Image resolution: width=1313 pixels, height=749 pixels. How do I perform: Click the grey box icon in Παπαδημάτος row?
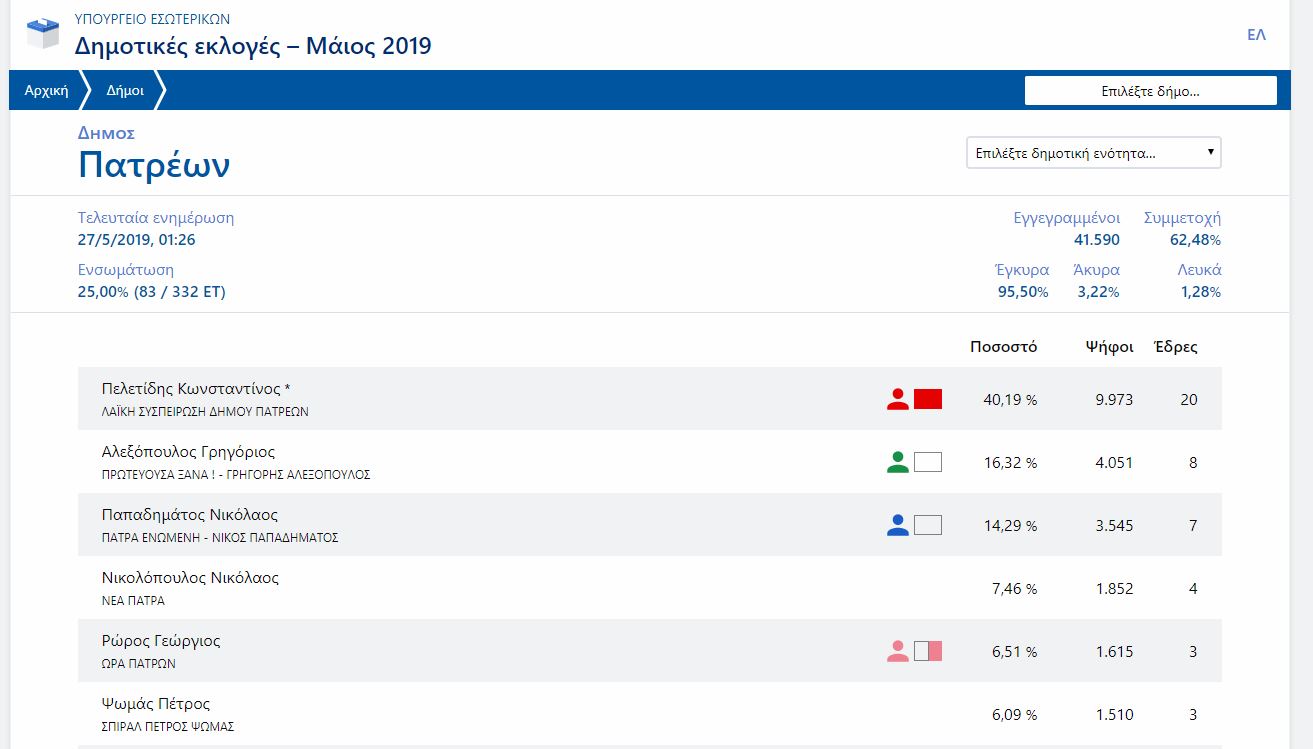click(x=928, y=525)
